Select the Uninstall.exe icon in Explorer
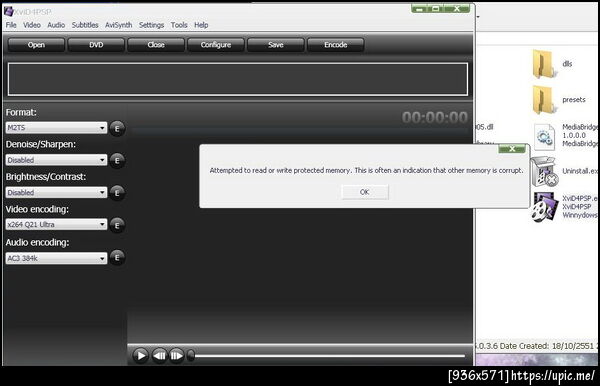The width and height of the screenshot is (600, 386). point(544,172)
